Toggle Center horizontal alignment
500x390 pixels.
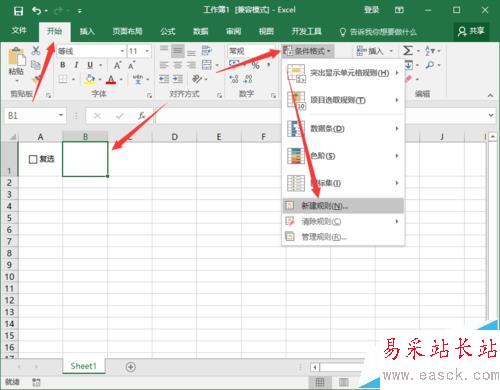point(178,65)
